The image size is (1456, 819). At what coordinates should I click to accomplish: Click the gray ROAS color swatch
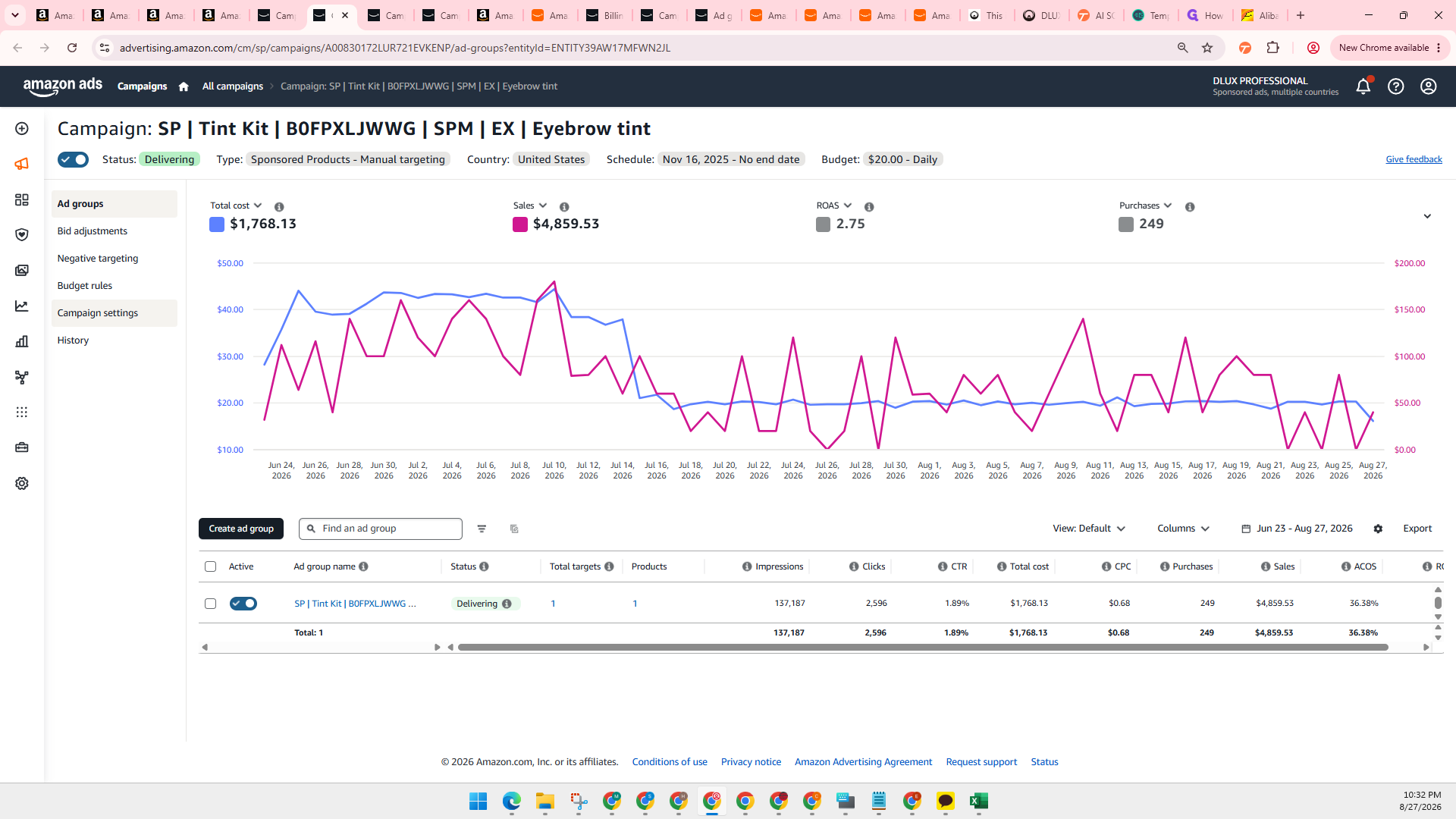(x=823, y=224)
